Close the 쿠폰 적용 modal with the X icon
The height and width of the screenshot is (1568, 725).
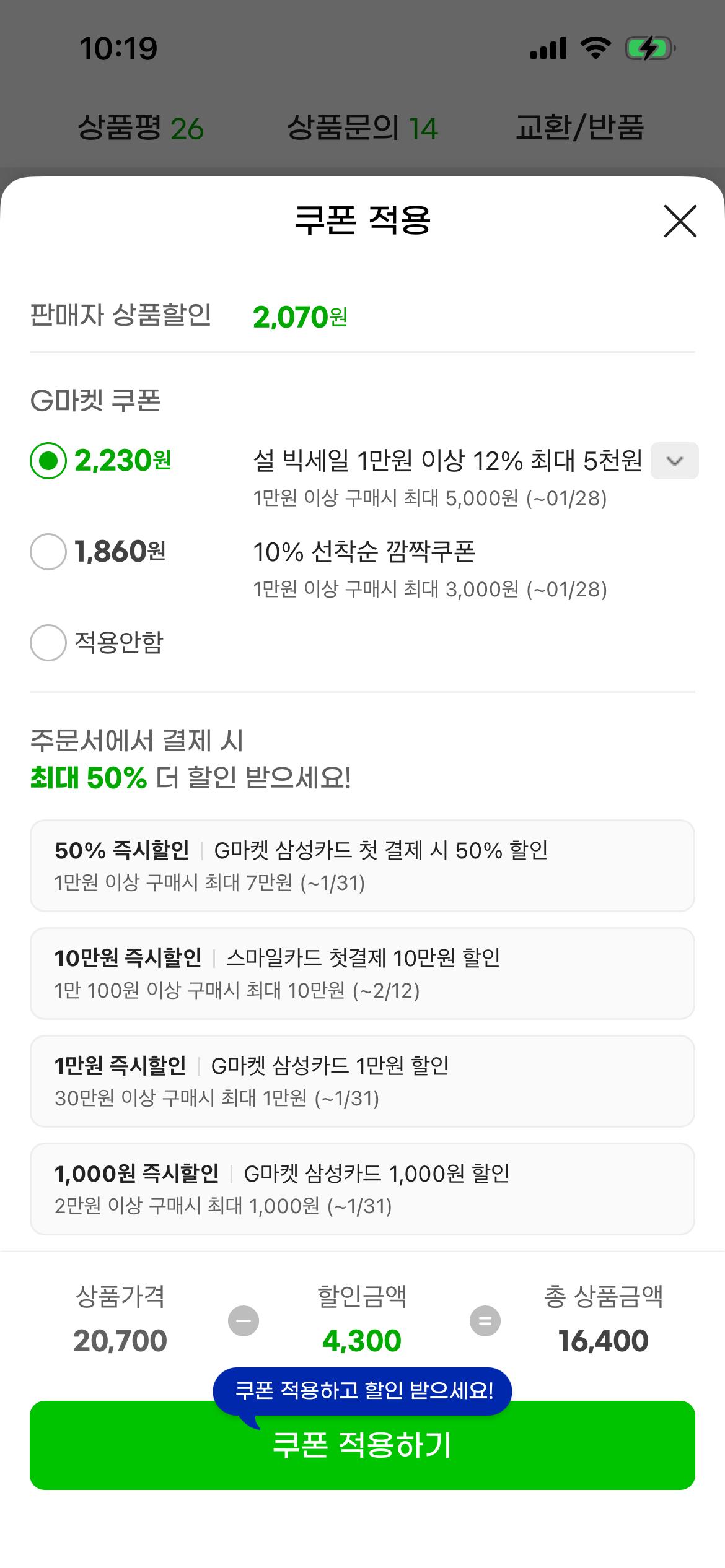pyautogui.click(x=680, y=222)
